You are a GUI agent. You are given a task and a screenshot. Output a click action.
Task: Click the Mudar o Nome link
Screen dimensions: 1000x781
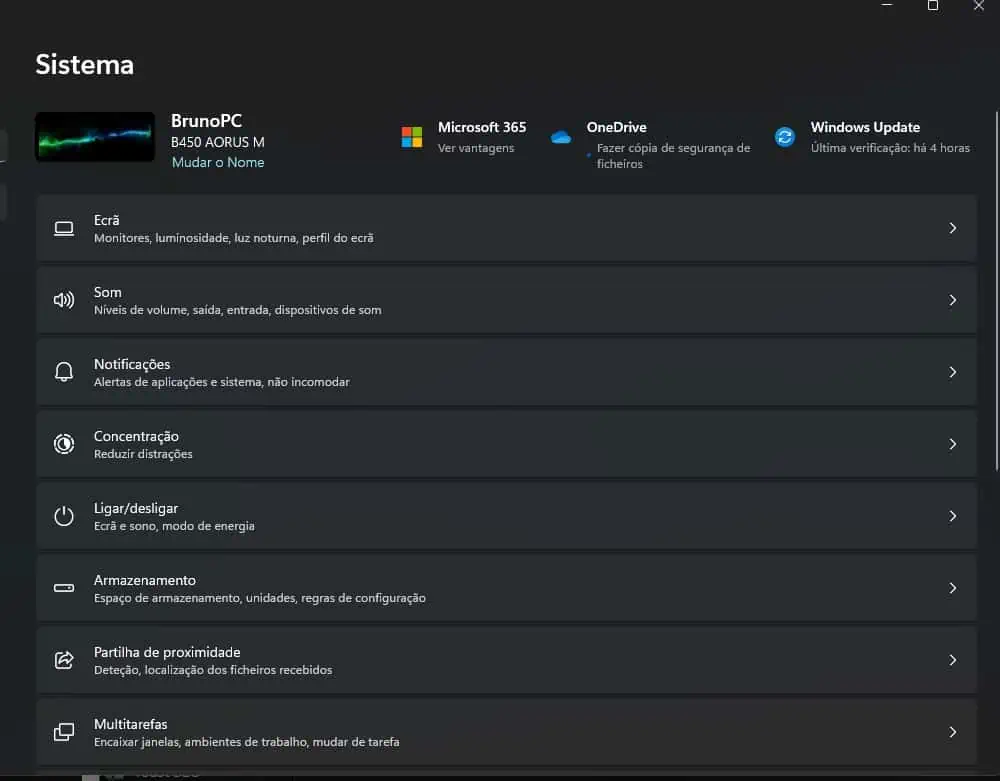[218, 162]
